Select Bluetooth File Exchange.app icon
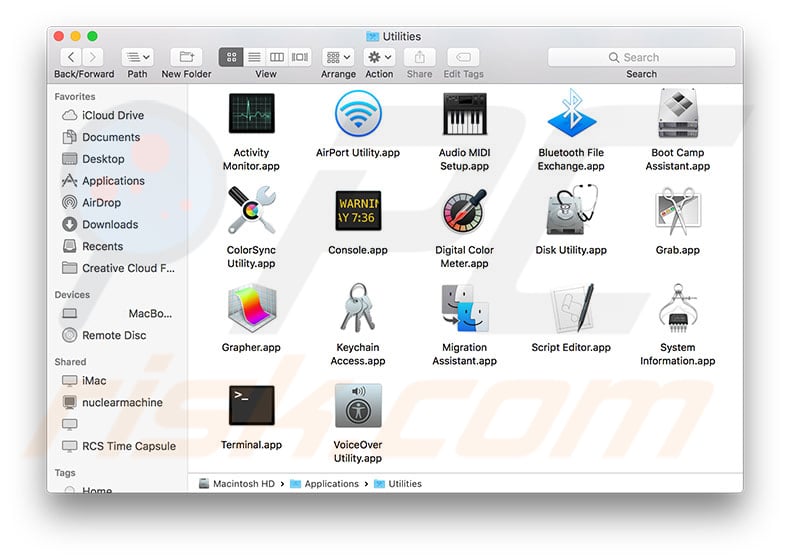Viewport: 790px width, 560px height. [x=571, y=113]
